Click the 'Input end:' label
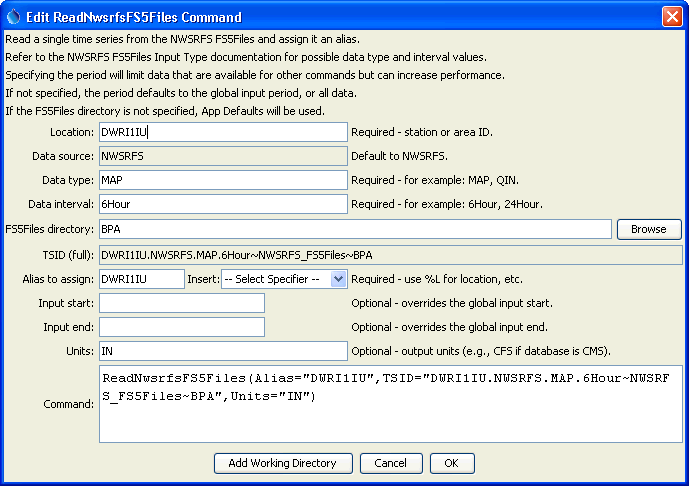The image size is (689, 486). [x=69, y=327]
